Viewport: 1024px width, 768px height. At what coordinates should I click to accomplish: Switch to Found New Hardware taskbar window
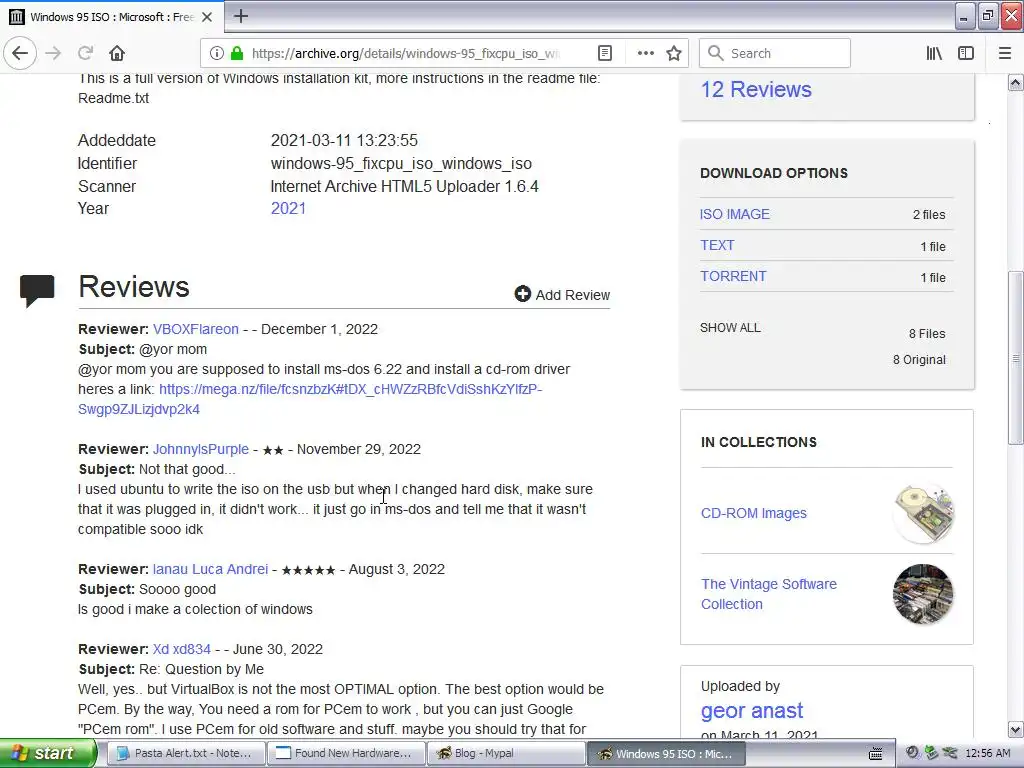(x=346, y=753)
